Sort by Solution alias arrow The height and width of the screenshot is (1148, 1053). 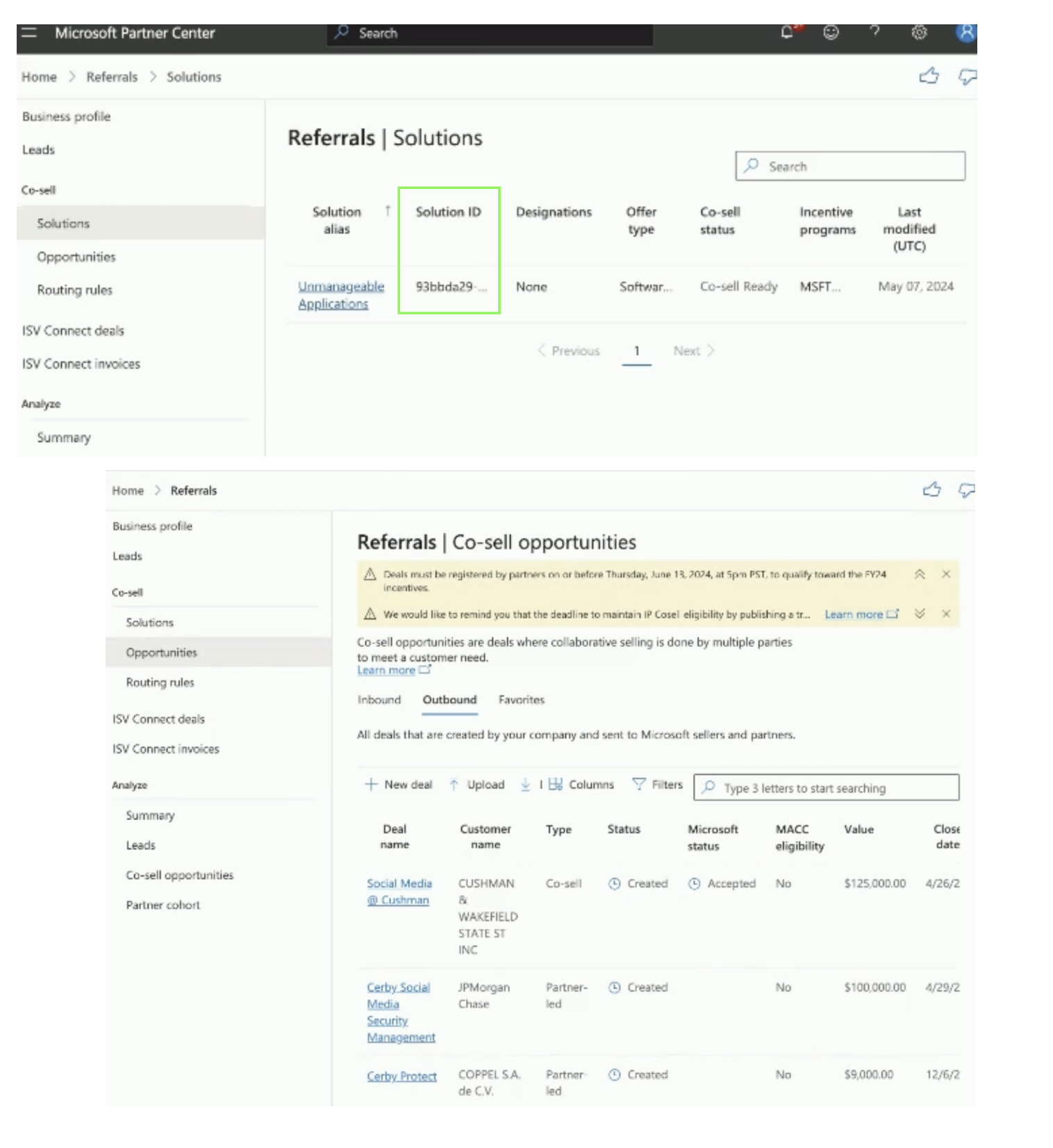[388, 211]
